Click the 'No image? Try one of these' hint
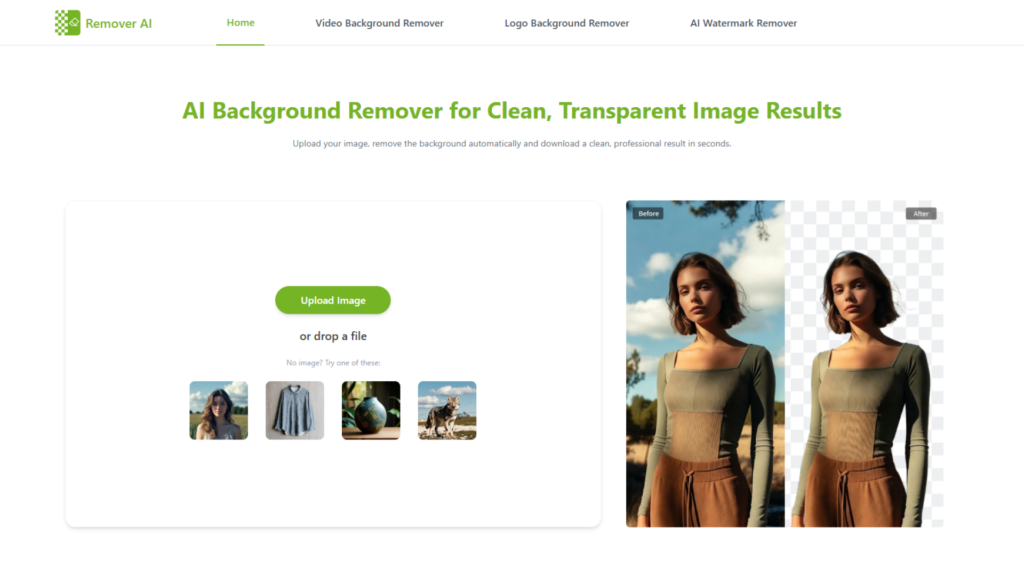The width and height of the screenshot is (1024, 576). (x=333, y=363)
